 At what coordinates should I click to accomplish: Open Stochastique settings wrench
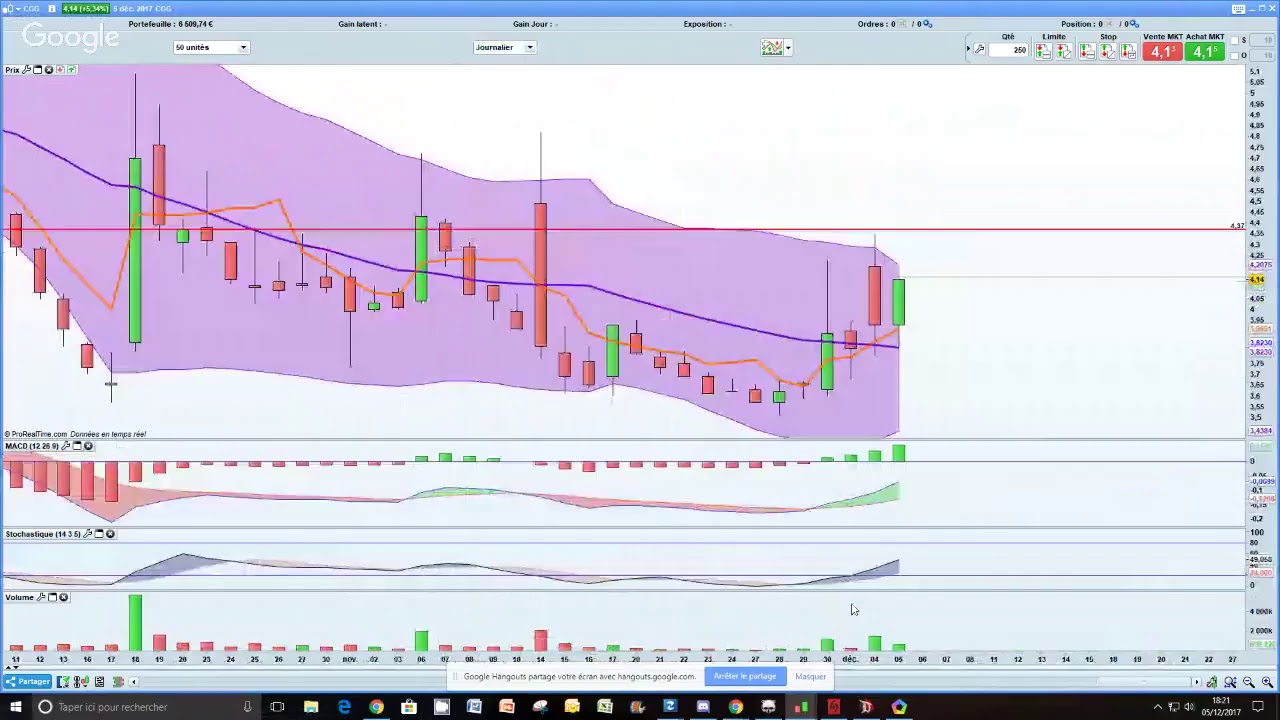87,534
